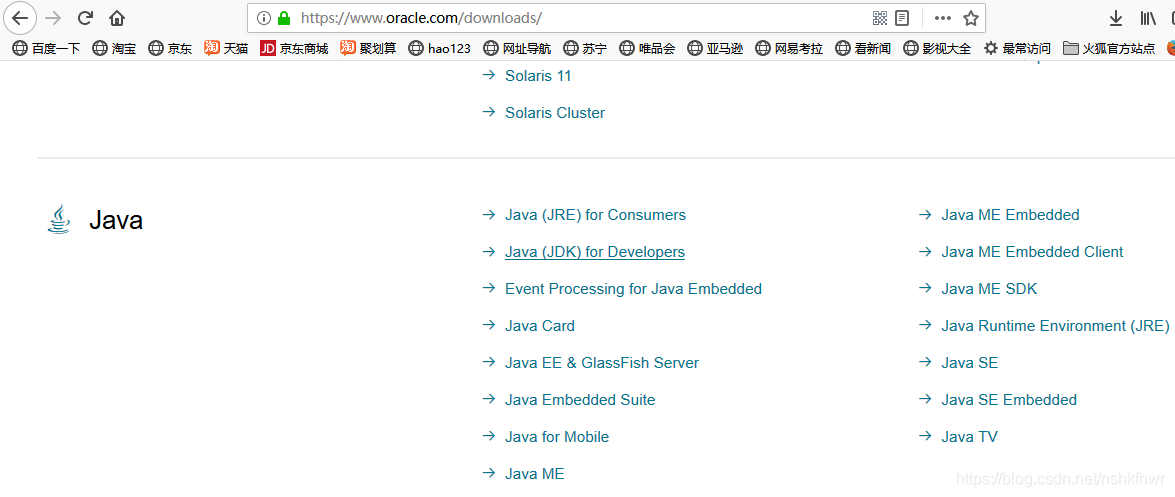This screenshot has height=497, width=1175.
Task: Open Java for Mobile link
Action: tap(557, 437)
